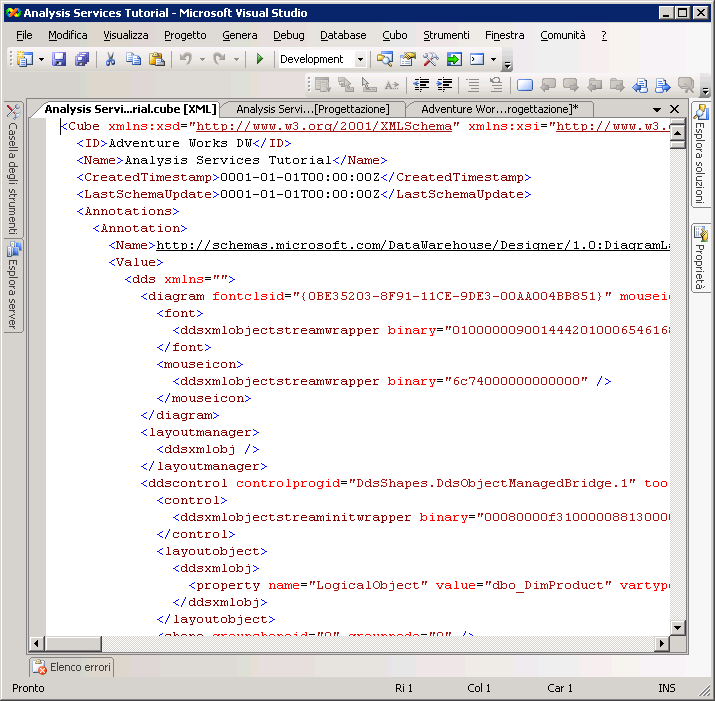This screenshot has width=715, height=701.
Task: Cut the selected text with scissors icon
Action: (110, 59)
